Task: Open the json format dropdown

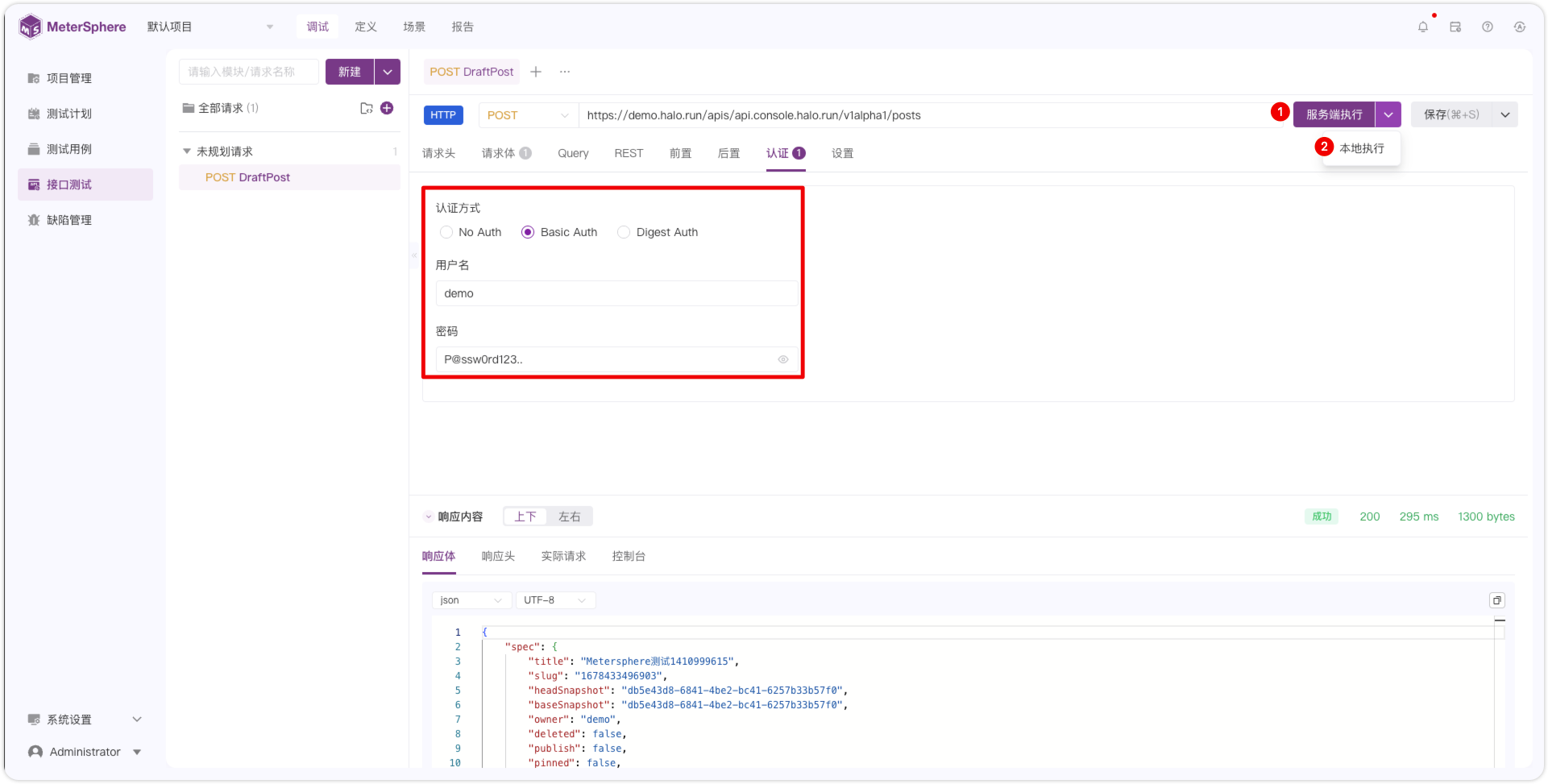Action: [471, 600]
